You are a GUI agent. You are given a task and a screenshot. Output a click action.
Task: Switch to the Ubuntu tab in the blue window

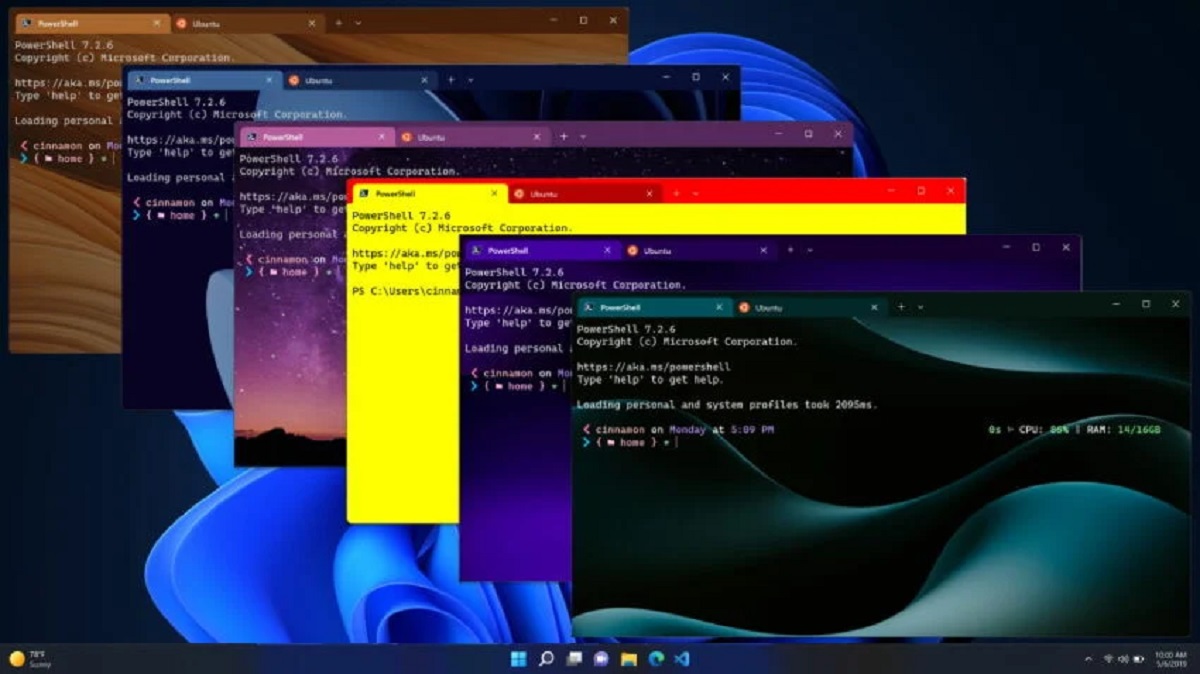tap(359, 79)
